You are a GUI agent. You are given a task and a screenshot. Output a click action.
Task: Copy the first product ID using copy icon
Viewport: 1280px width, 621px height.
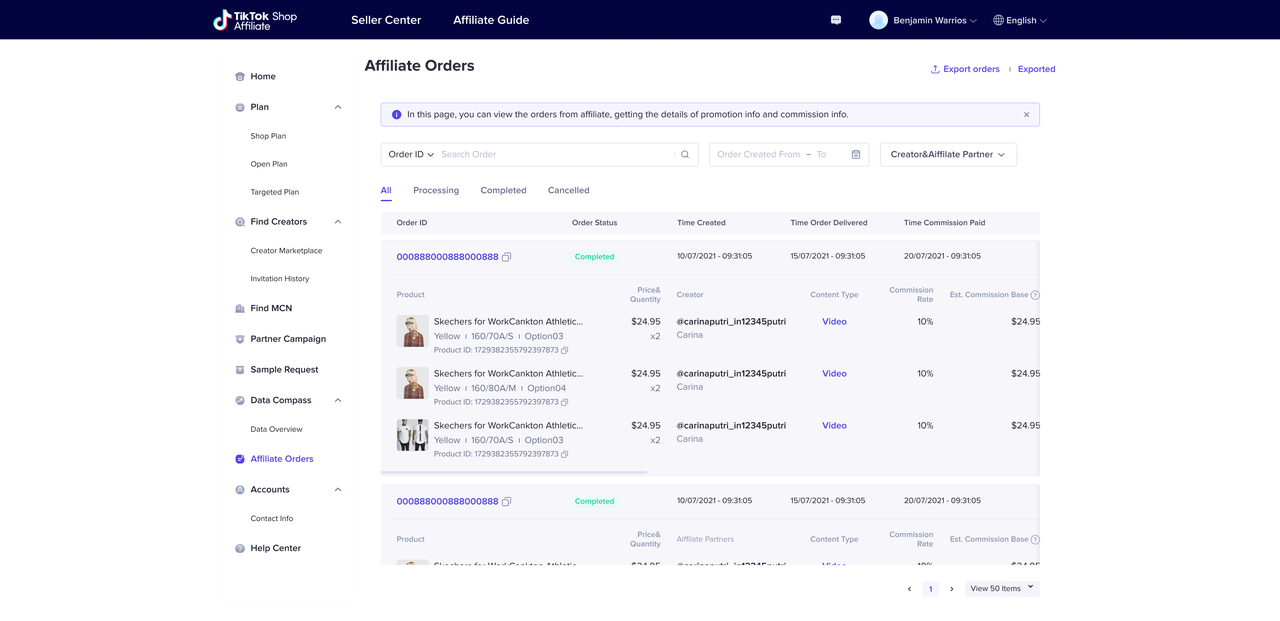(x=565, y=350)
